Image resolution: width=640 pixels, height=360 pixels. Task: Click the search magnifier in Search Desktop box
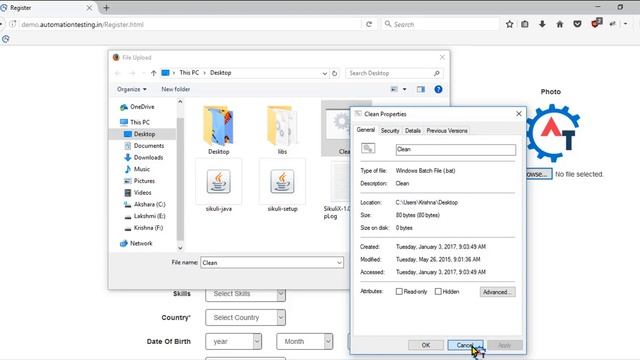[x=436, y=73]
